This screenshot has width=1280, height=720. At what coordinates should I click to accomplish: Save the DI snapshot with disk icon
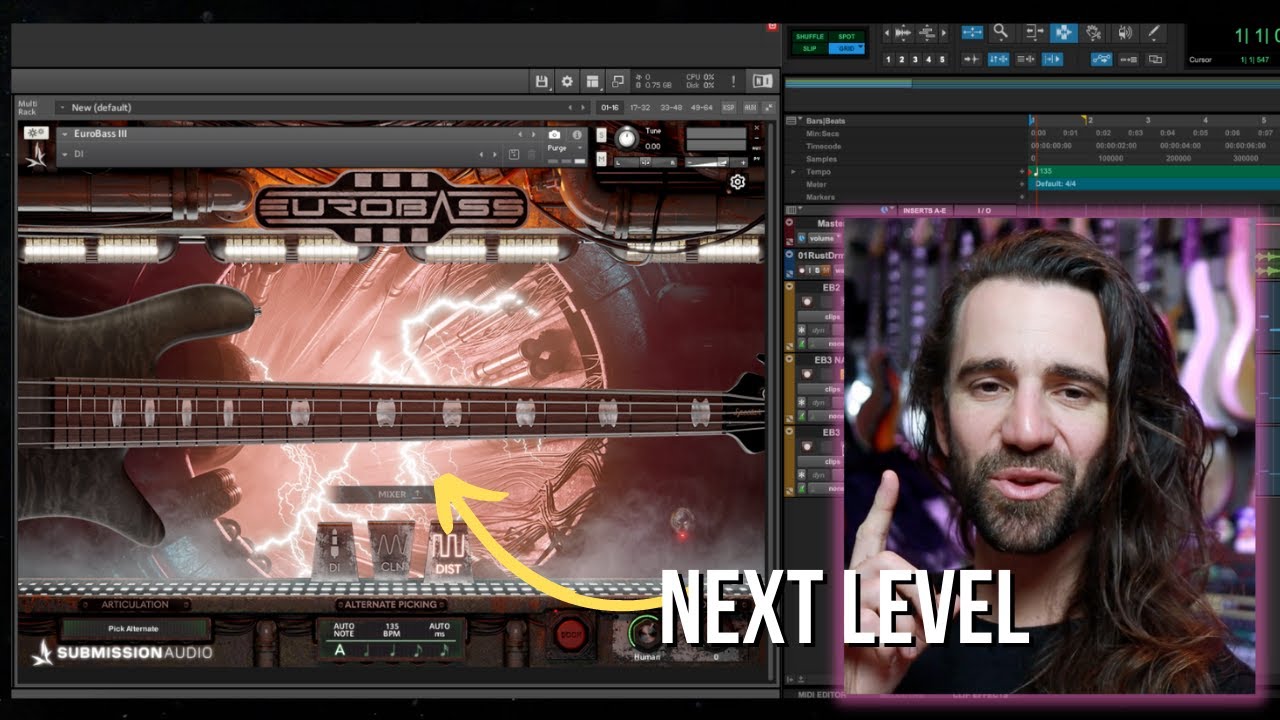tap(514, 154)
